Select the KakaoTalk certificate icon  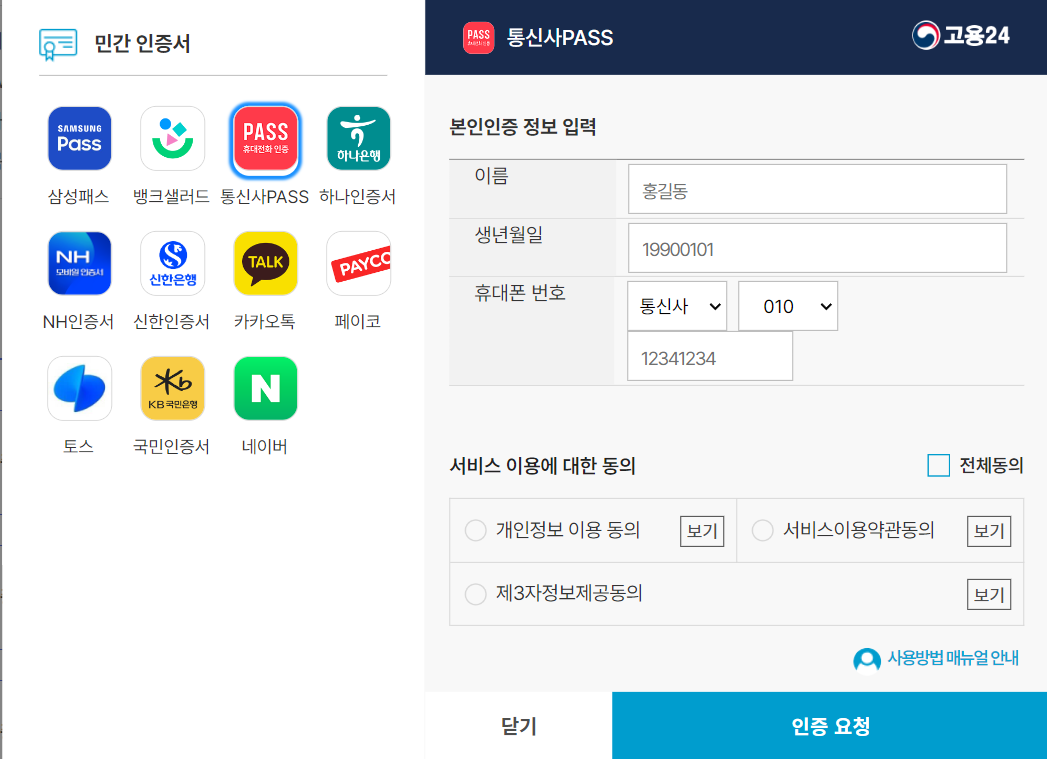coord(265,263)
